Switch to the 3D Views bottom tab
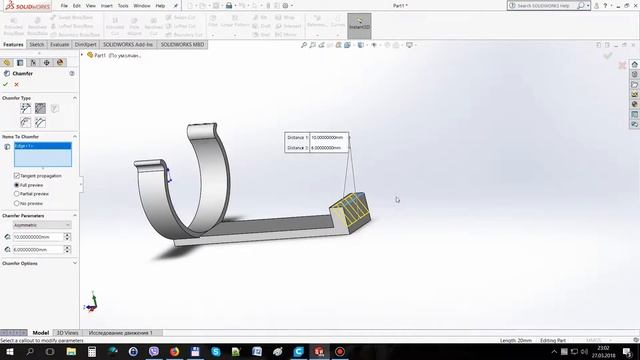 (x=67, y=333)
